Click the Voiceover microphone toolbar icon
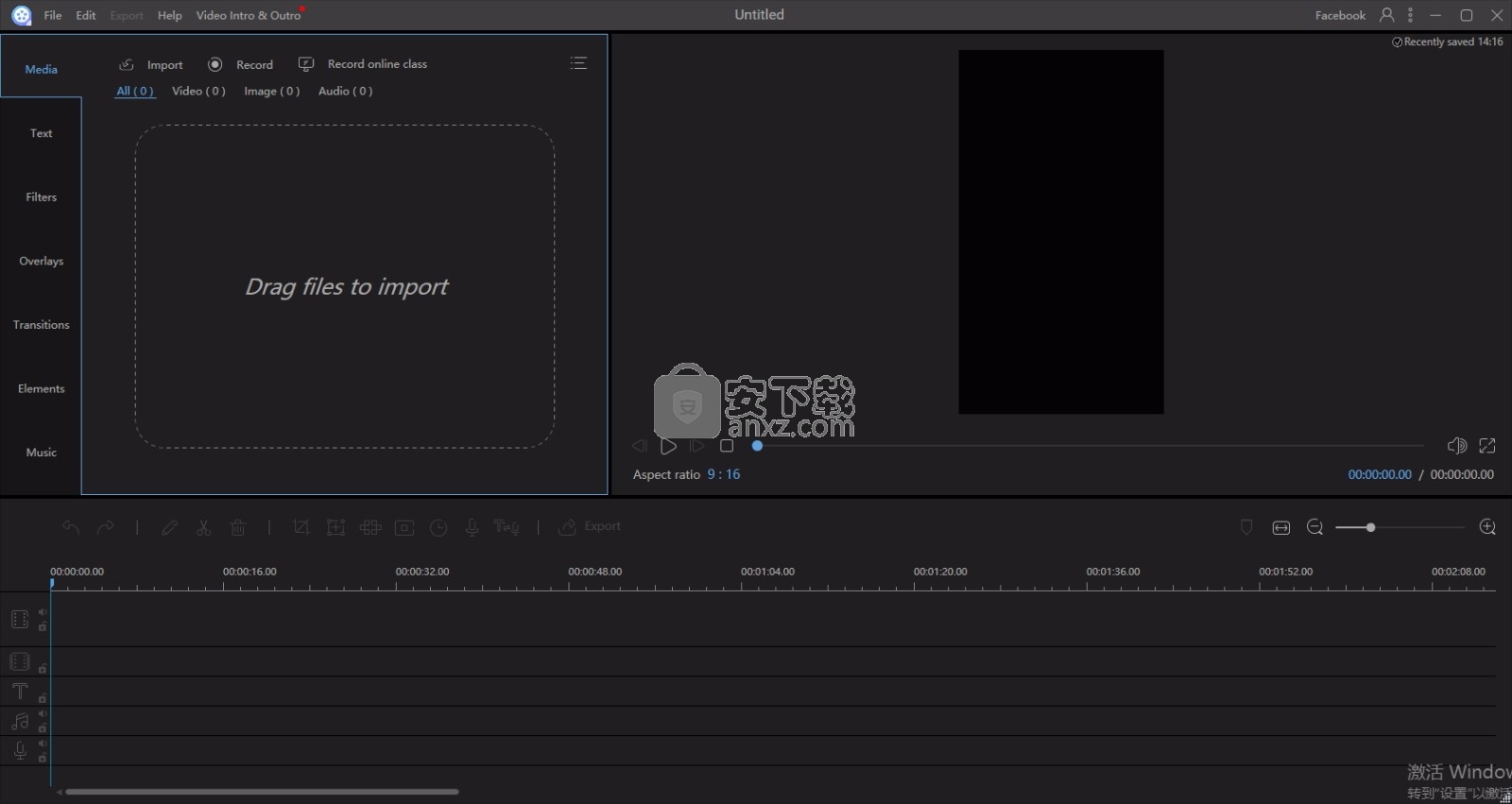Image resolution: width=1512 pixels, height=804 pixels. (472, 527)
